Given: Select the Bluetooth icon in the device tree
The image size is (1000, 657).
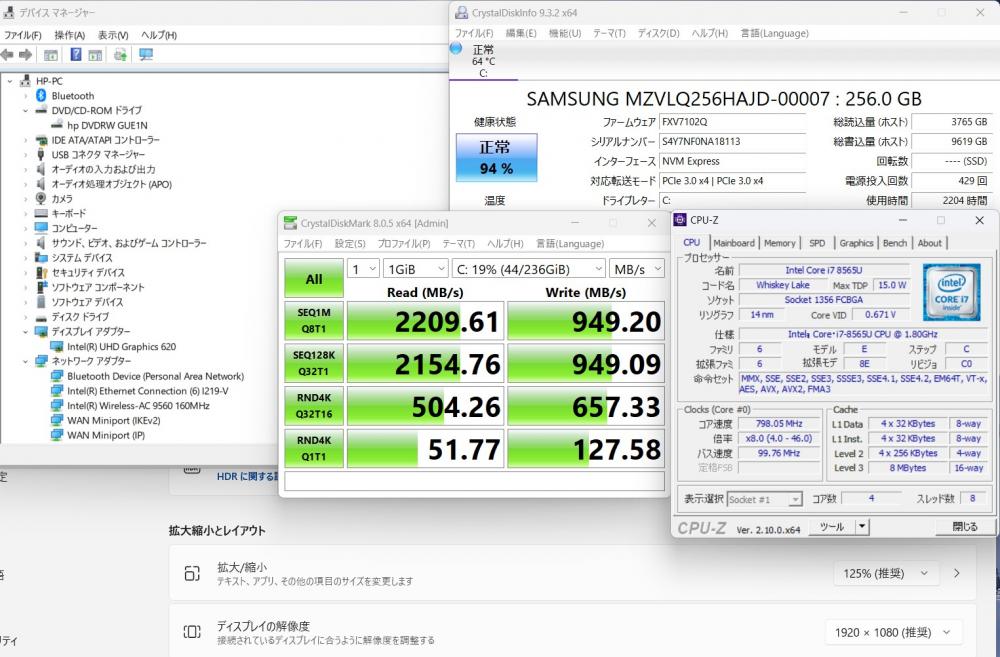Looking at the screenshot, I should pos(41,96).
